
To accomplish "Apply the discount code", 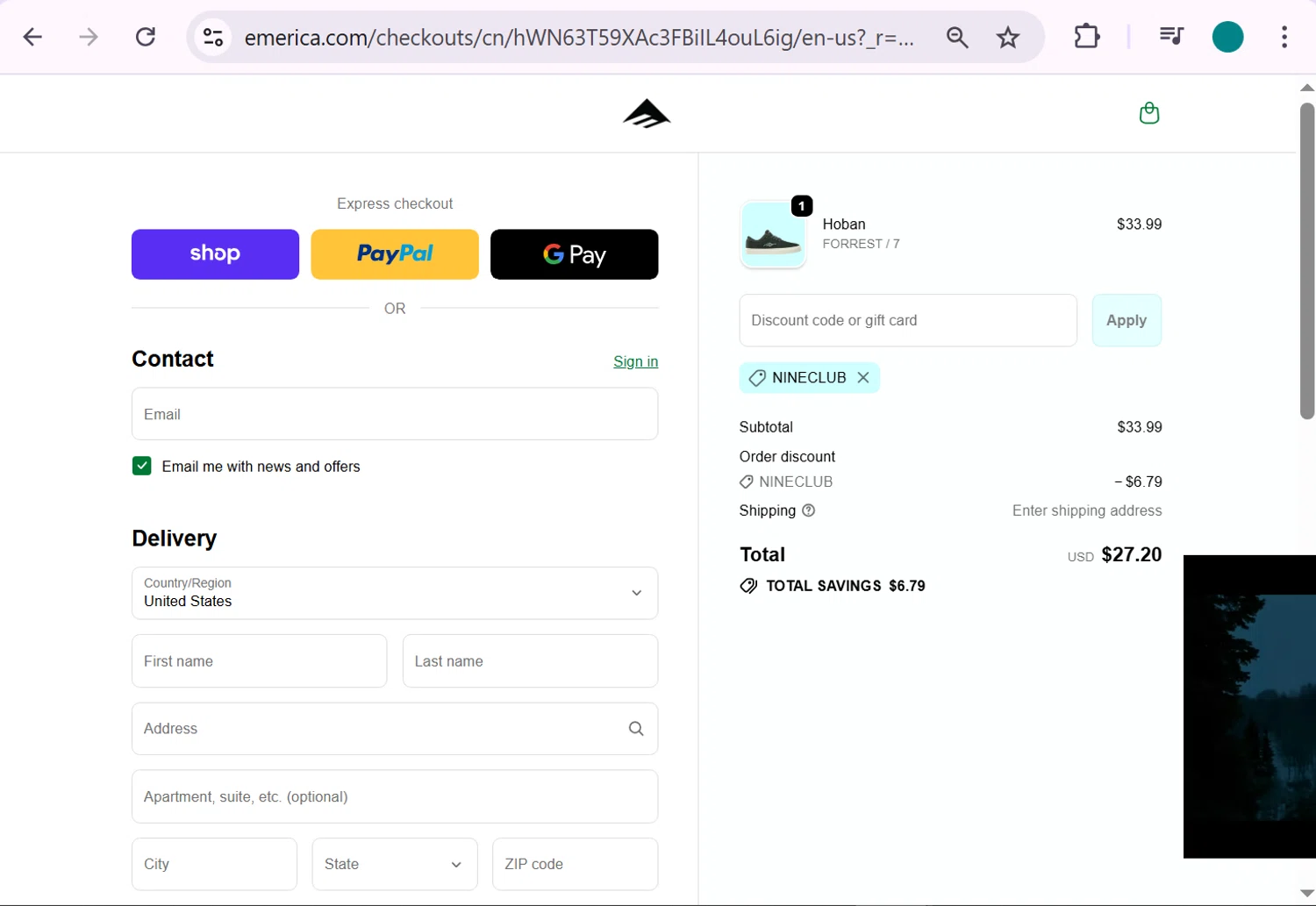I will [x=1126, y=320].
